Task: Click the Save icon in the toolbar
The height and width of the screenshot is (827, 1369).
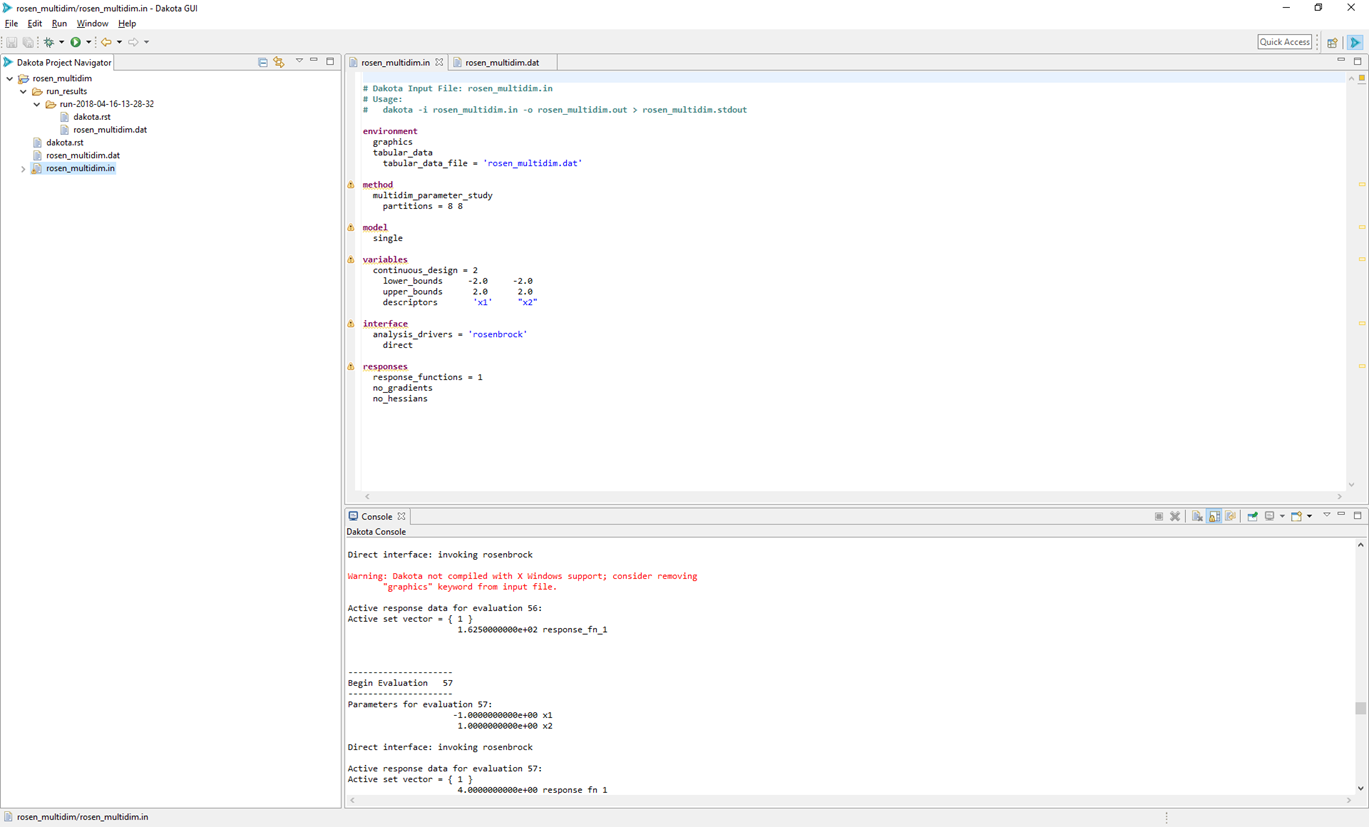Action: pos(11,41)
